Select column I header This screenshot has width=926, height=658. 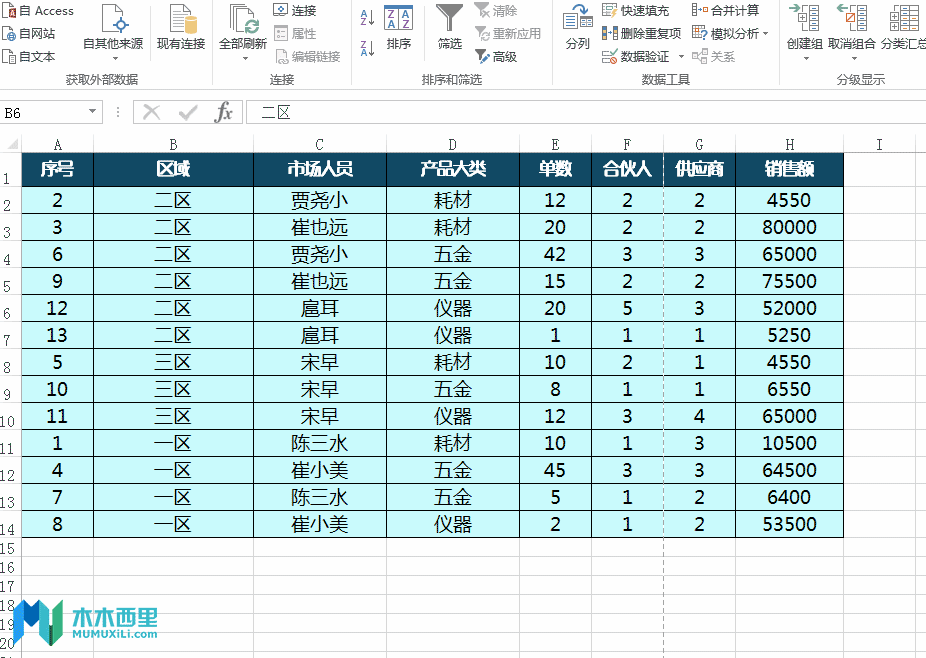(x=879, y=145)
